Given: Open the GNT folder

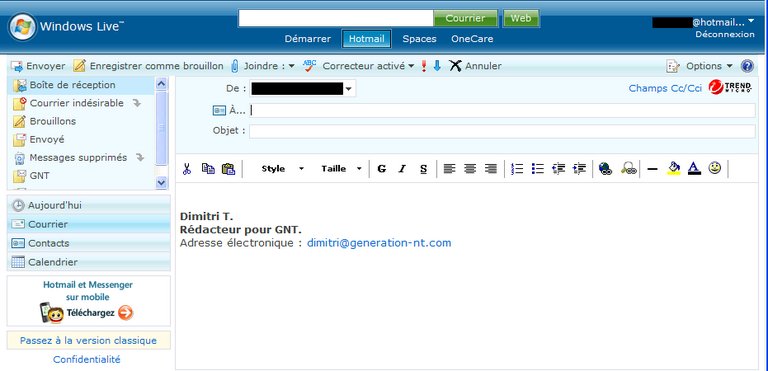Looking at the screenshot, I should (x=39, y=175).
